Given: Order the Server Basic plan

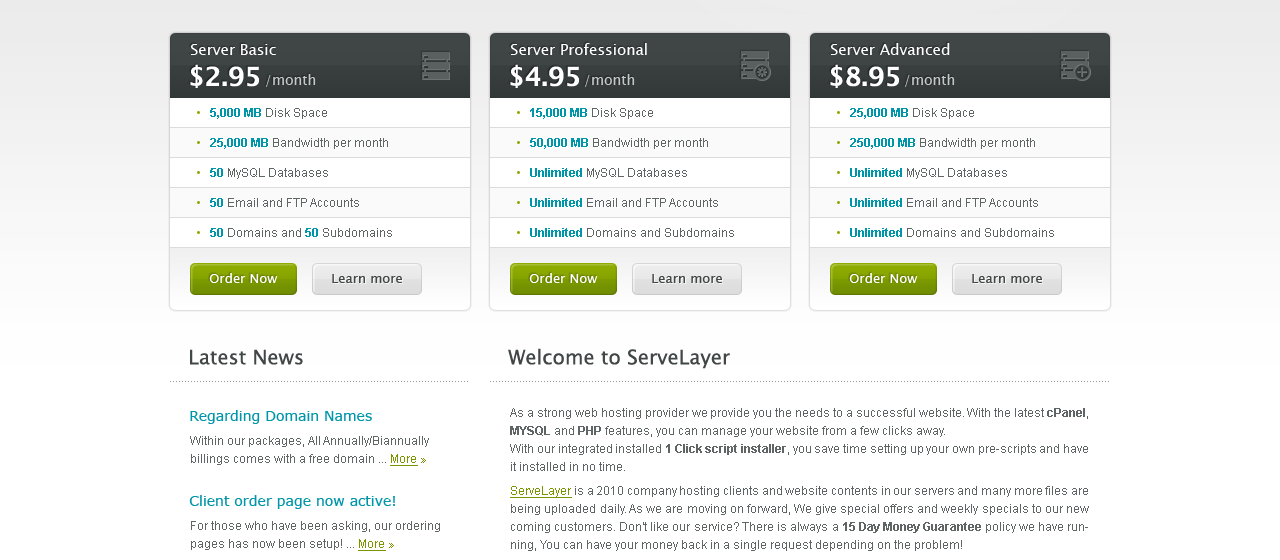Looking at the screenshot, I should (x=243, y=279).
